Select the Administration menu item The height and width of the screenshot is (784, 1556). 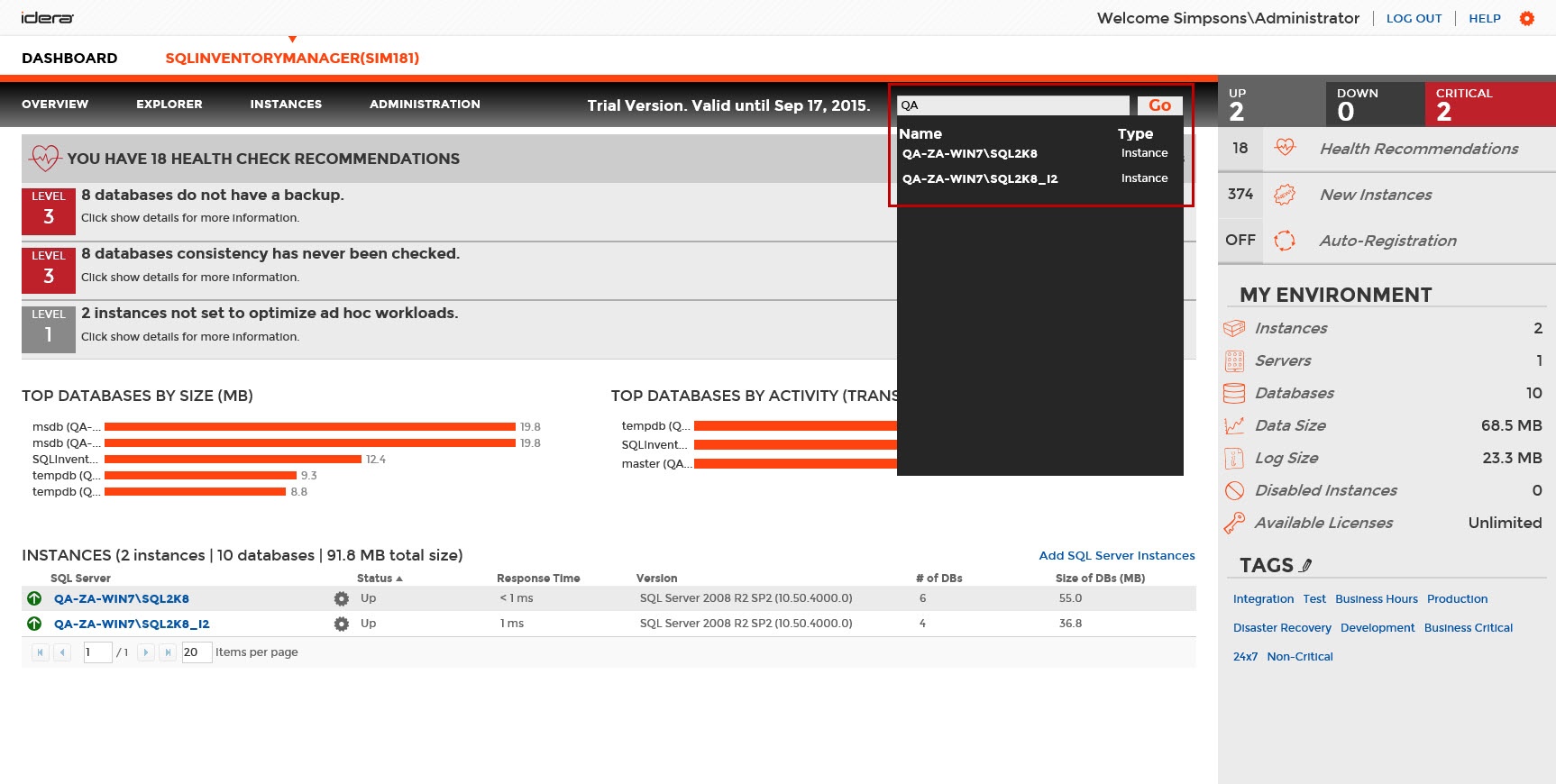[425, 105]
